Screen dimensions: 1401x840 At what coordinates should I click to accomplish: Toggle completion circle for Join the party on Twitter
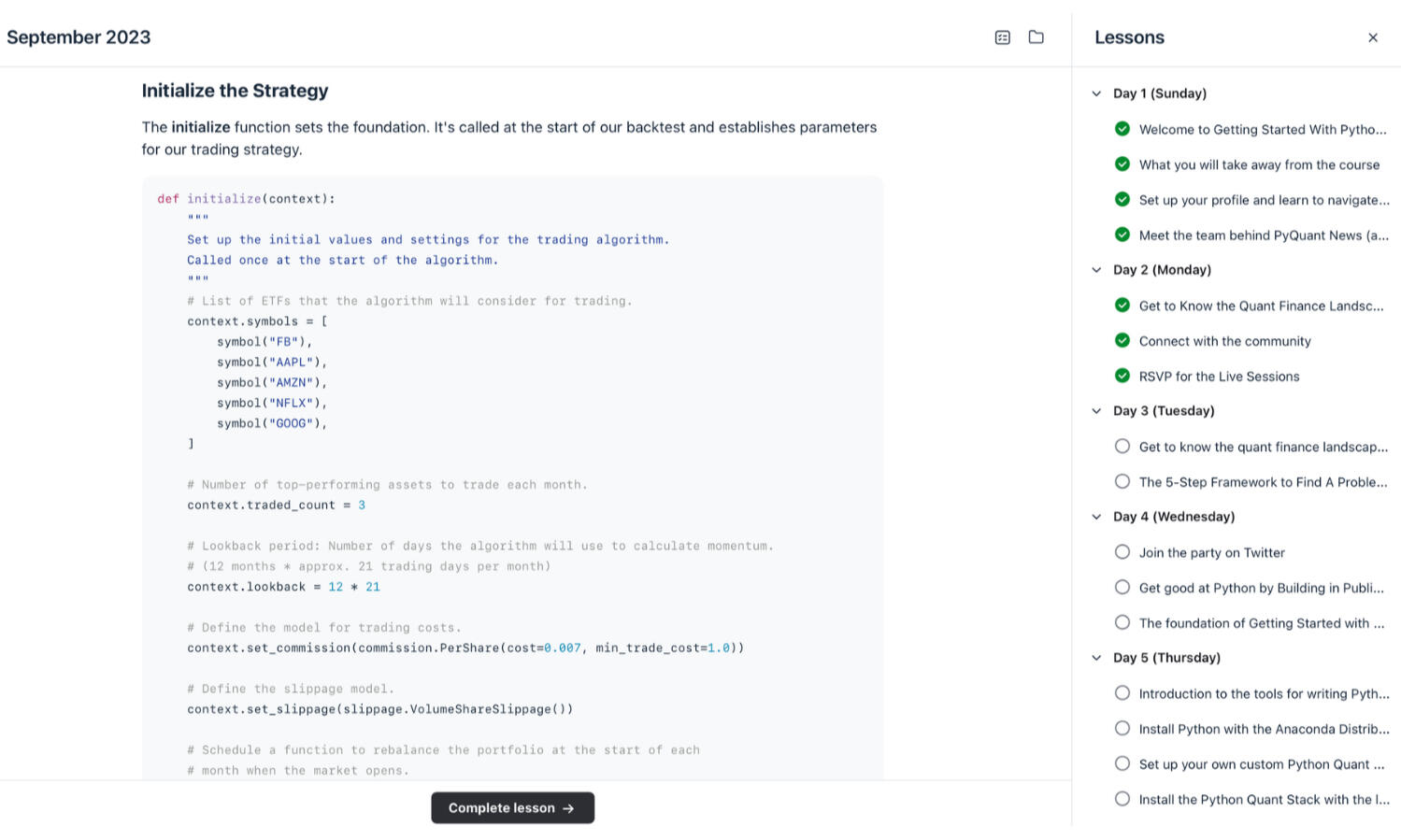pyautogui.click(x=1122, y=551)
